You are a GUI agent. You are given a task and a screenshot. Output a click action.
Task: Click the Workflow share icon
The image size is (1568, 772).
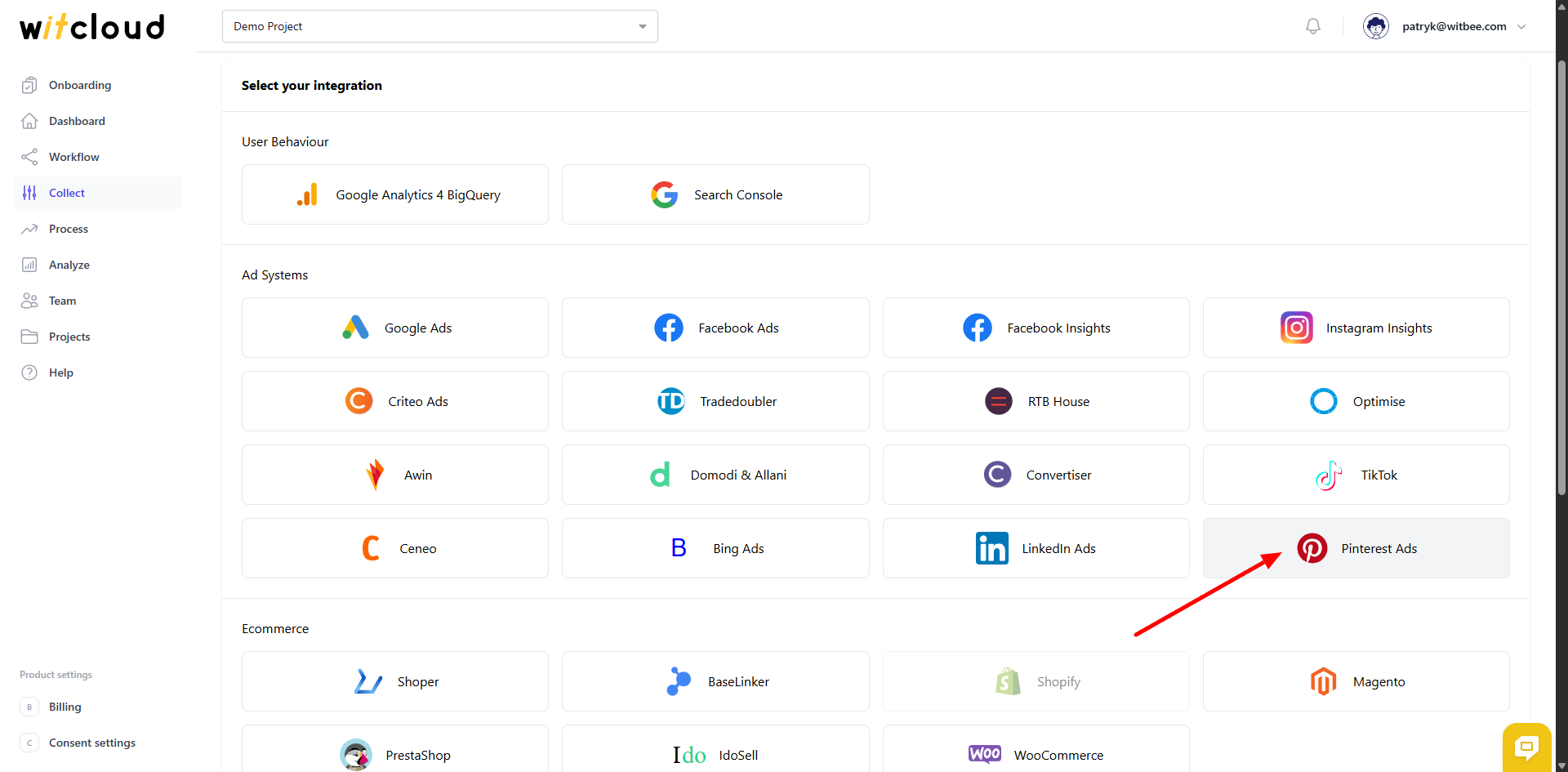29,157
